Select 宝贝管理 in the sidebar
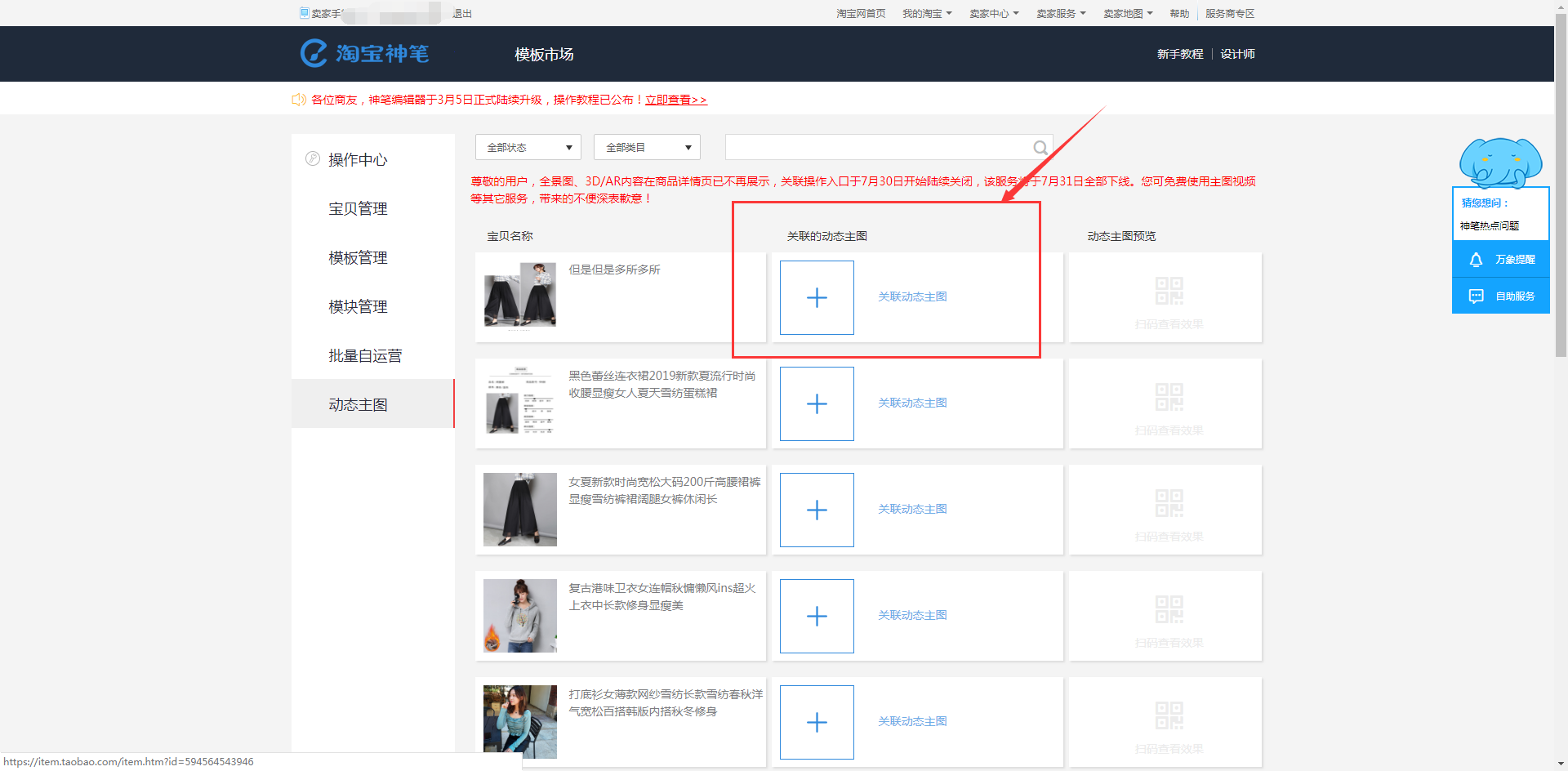 tap(358, 209)
